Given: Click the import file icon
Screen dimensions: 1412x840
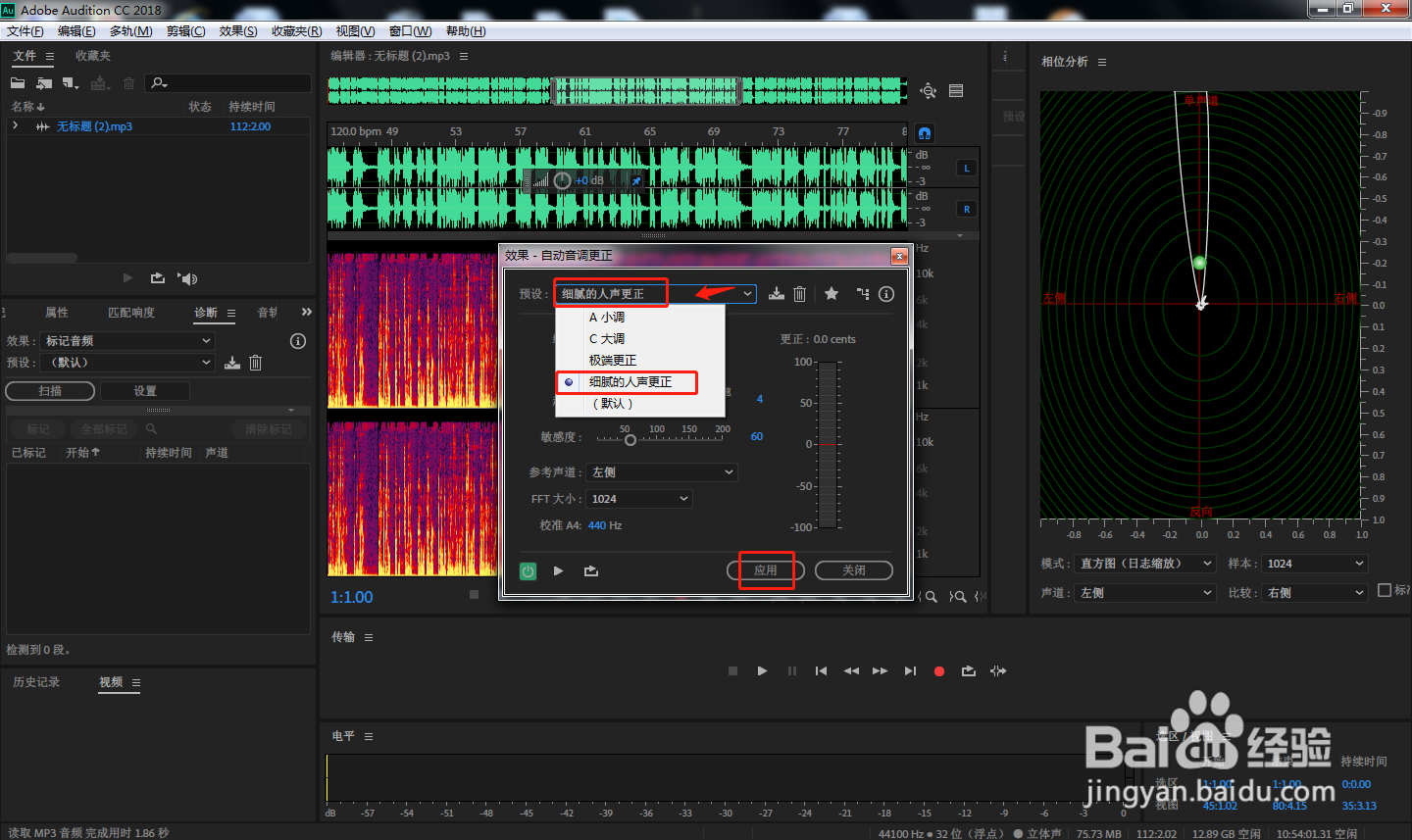Looking at the screenshot, I should click(44, 83).
